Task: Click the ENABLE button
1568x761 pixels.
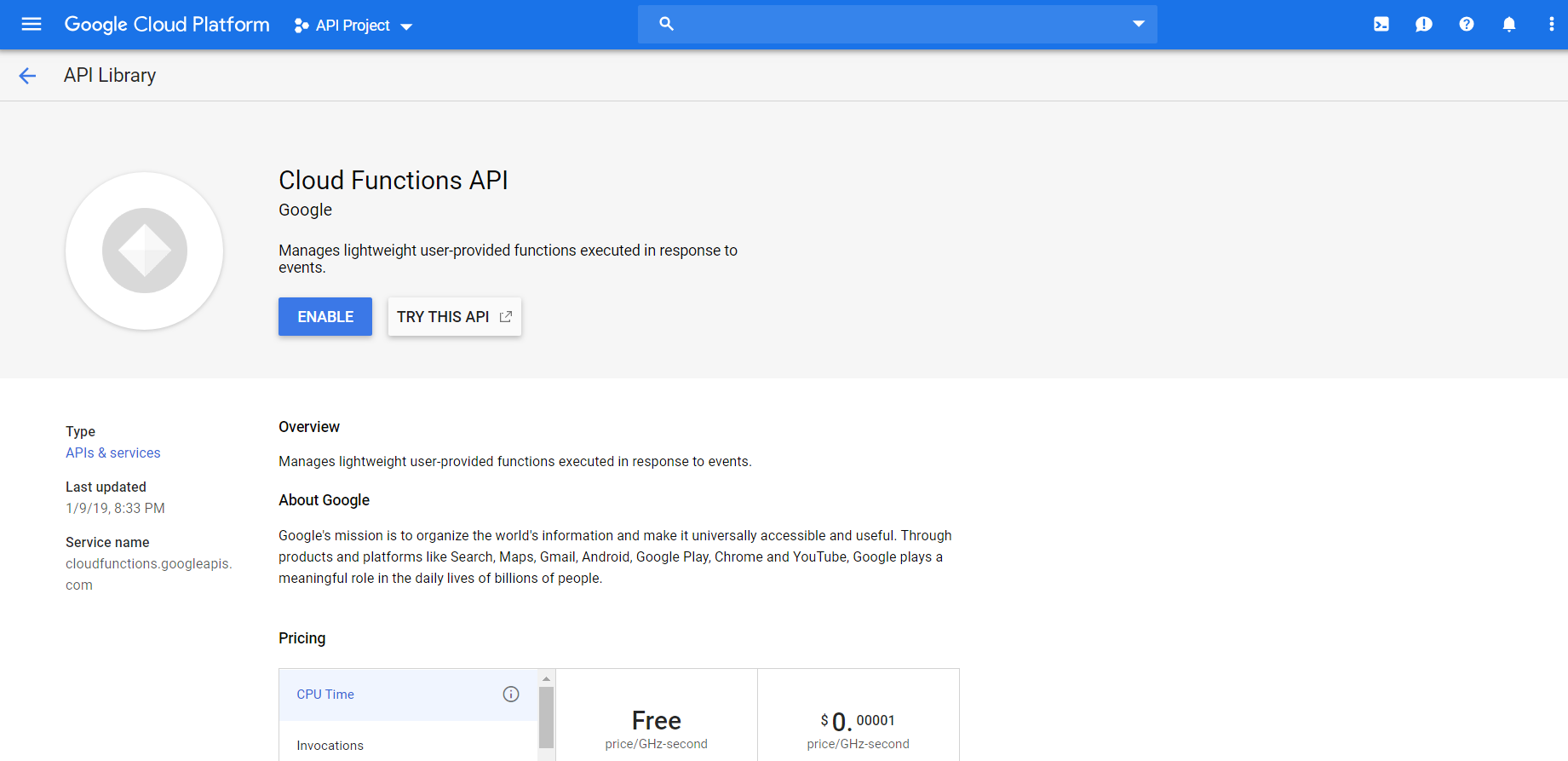Action: 325,316
